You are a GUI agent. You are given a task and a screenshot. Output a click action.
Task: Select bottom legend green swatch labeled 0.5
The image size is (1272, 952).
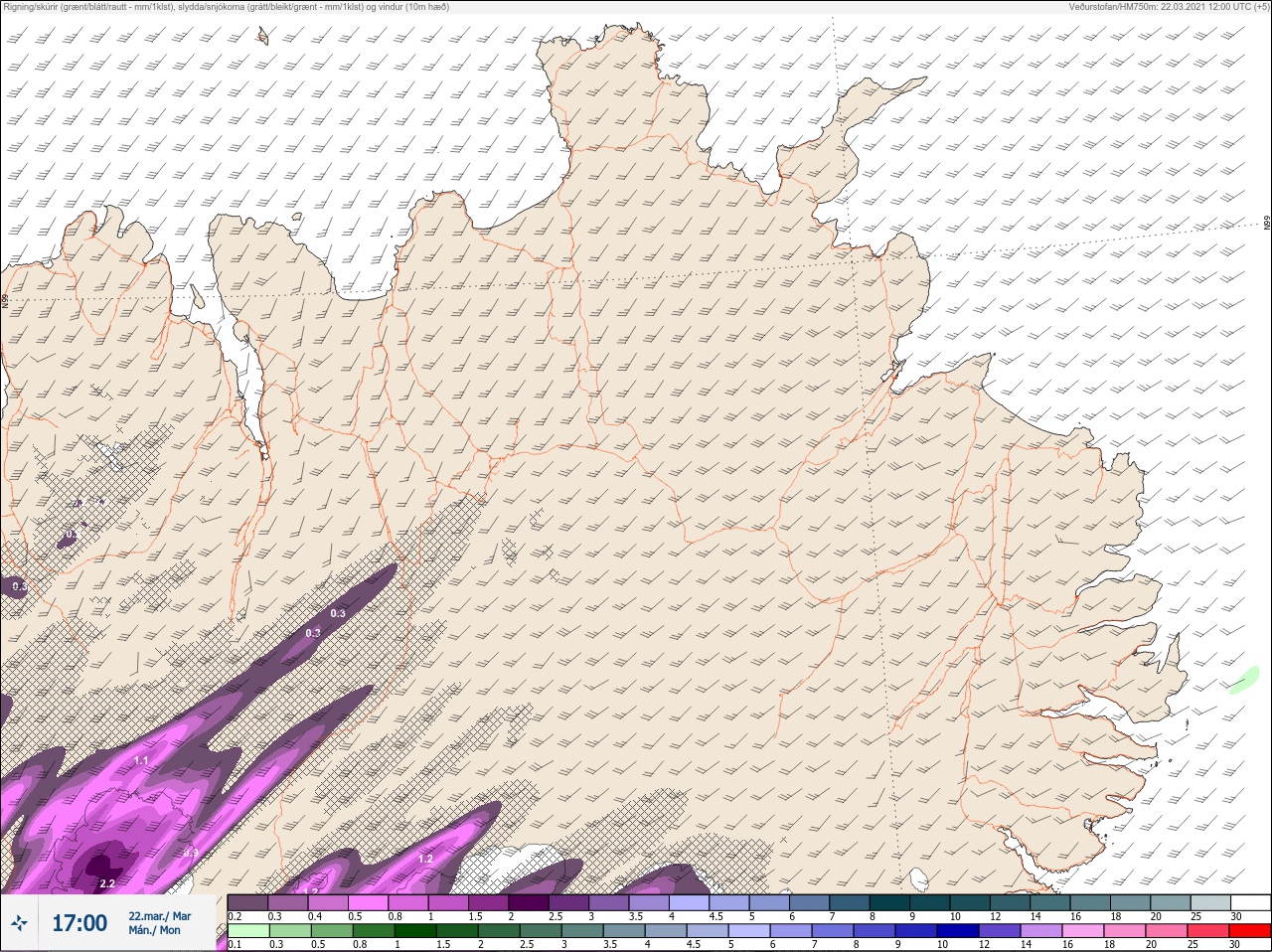coord(332,931)
